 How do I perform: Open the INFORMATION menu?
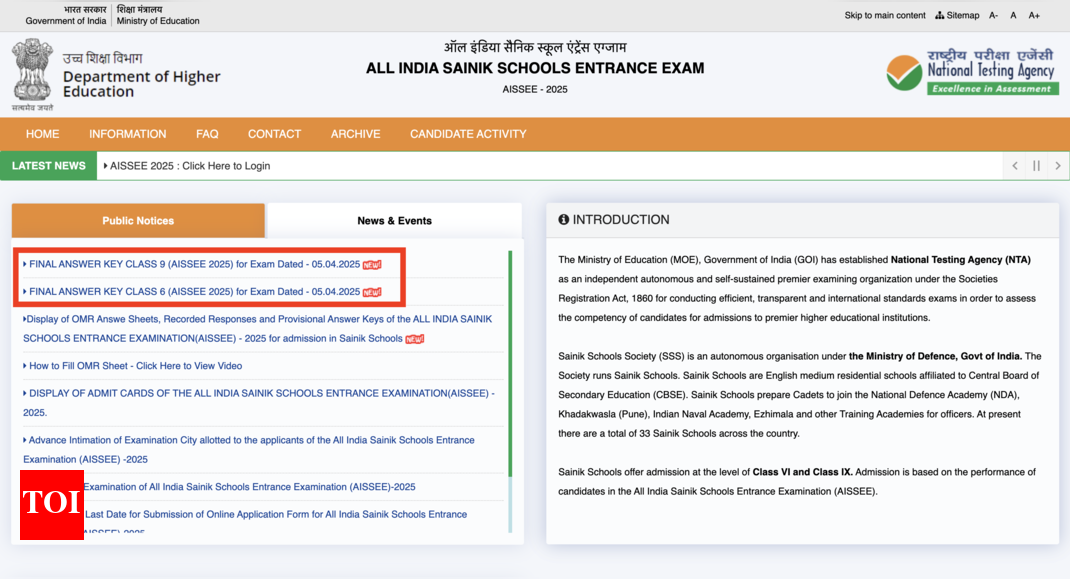click(x=127, y=134)
